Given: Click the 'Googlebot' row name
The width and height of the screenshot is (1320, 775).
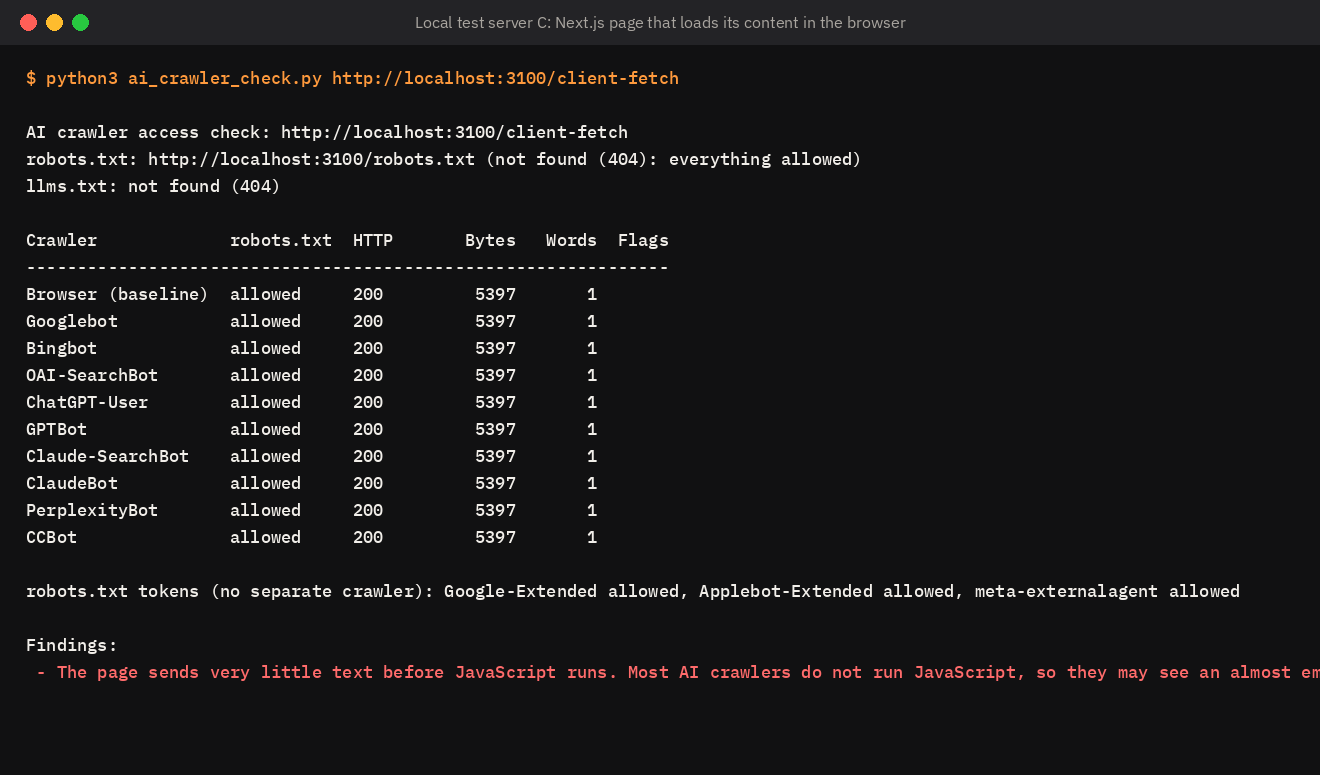Looking at the screenshot, I should point(72,321).
